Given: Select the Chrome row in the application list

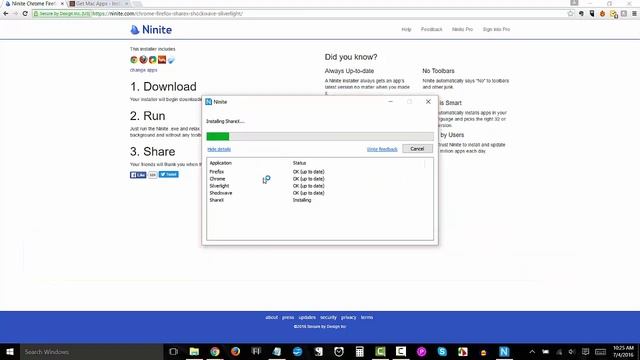Looking at the screenshot, I should click(320, 179).
